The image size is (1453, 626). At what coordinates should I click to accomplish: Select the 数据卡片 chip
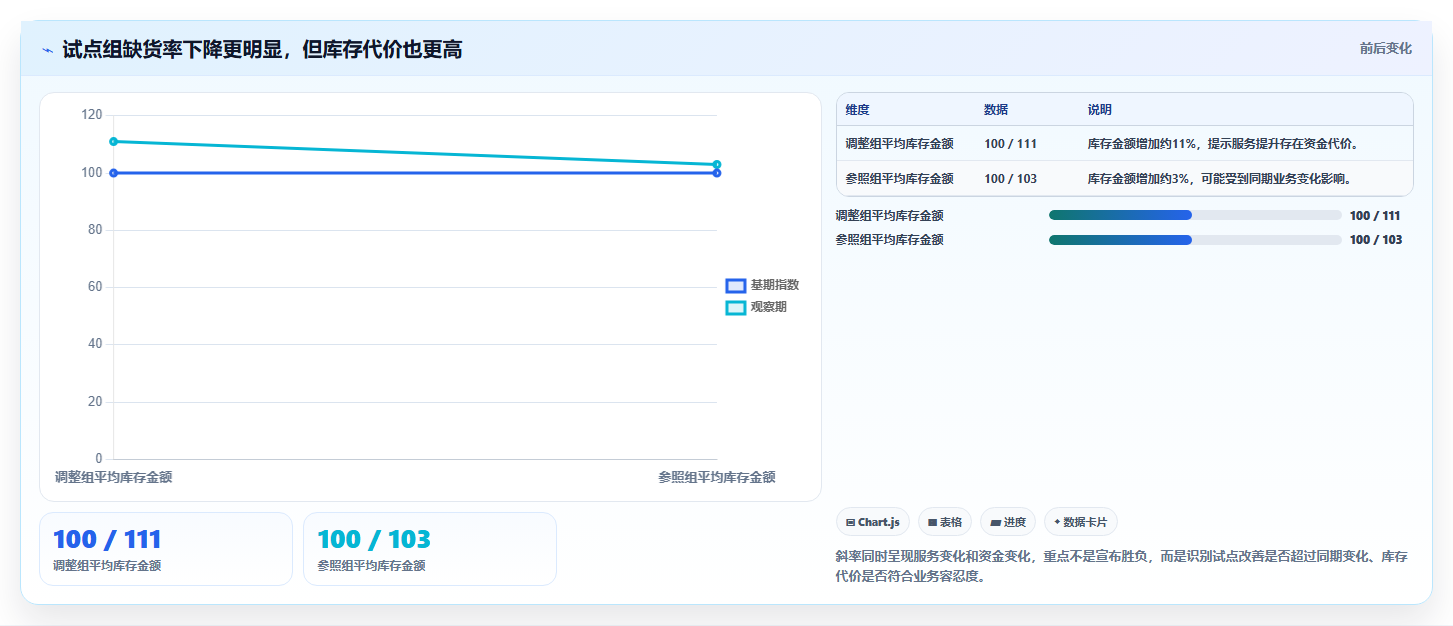(1081, 522)
